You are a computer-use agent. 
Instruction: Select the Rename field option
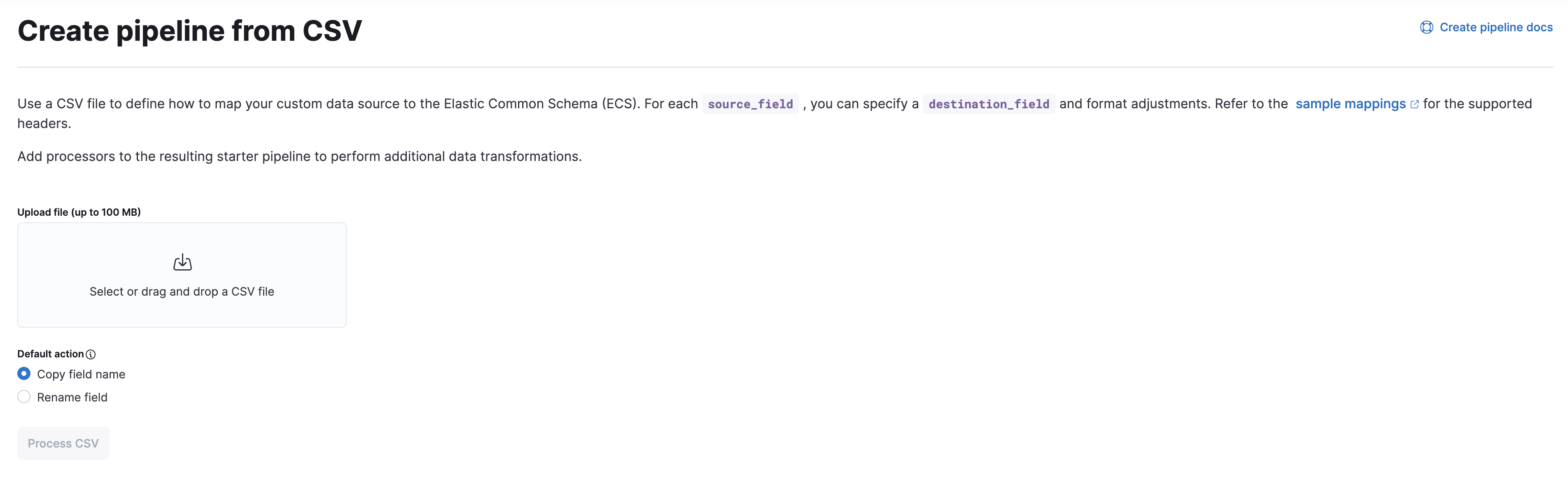[x=24, y=396]
